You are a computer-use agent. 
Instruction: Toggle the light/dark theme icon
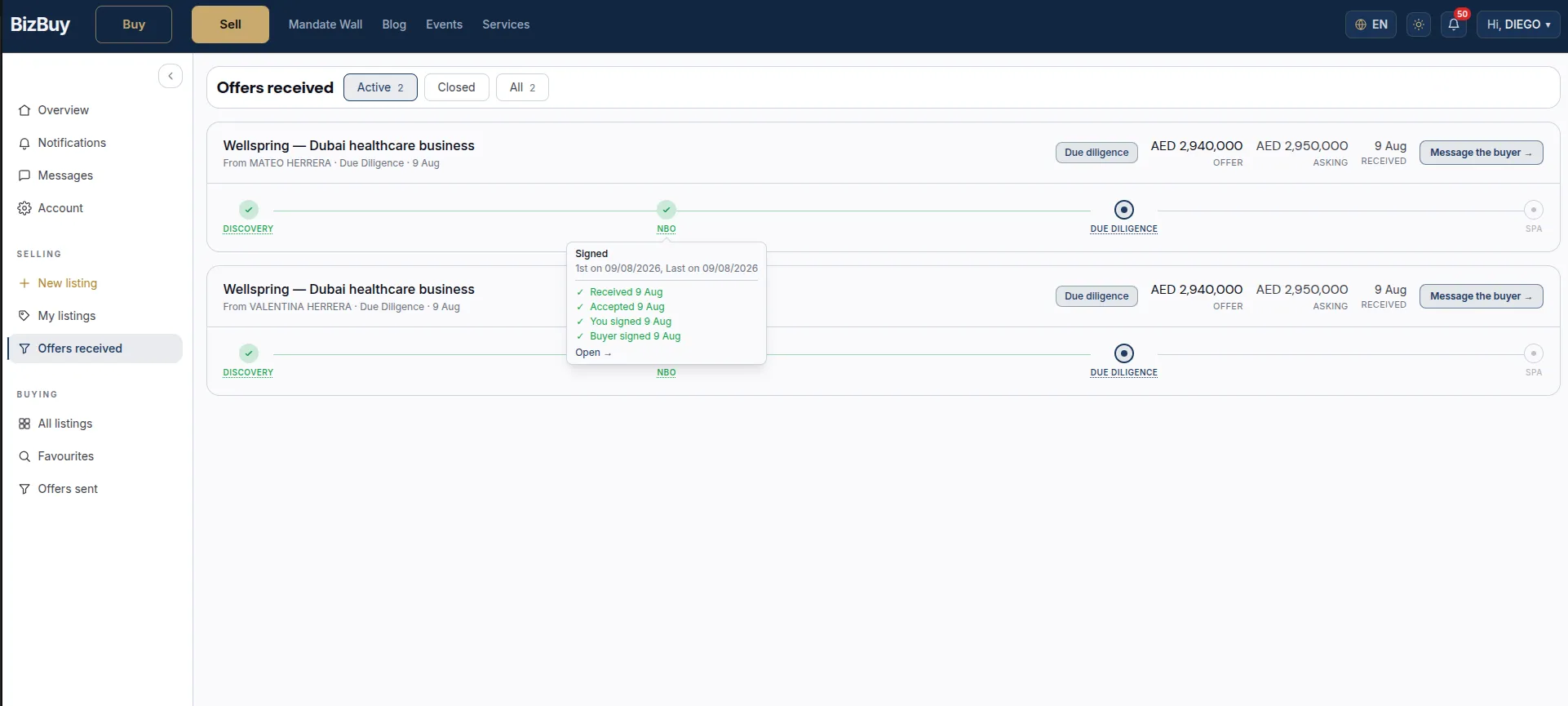coord(1419,24)
